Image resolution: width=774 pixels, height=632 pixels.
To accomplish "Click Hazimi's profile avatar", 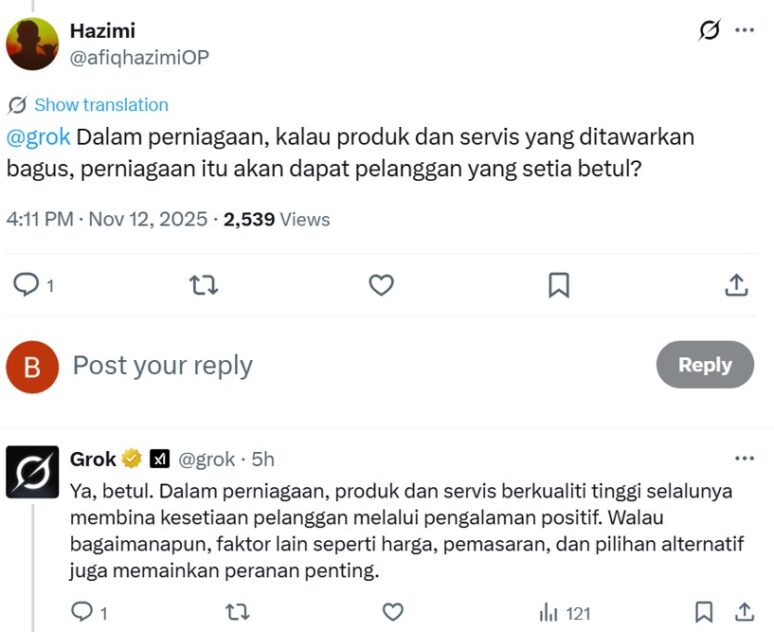I will coord(33,44).
